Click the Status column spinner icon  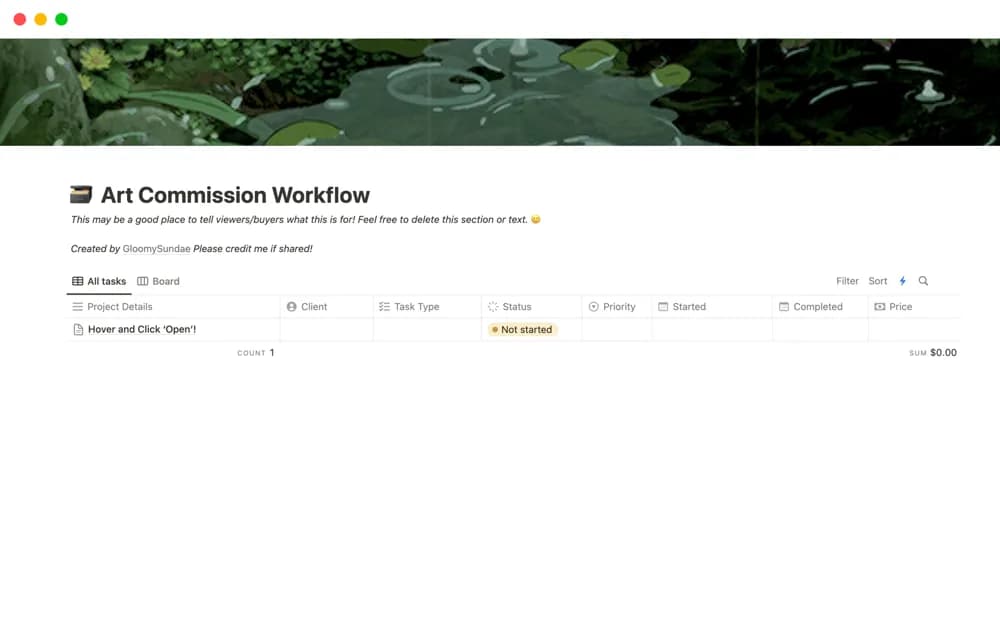pyautogui.click(x=493, y=307)
